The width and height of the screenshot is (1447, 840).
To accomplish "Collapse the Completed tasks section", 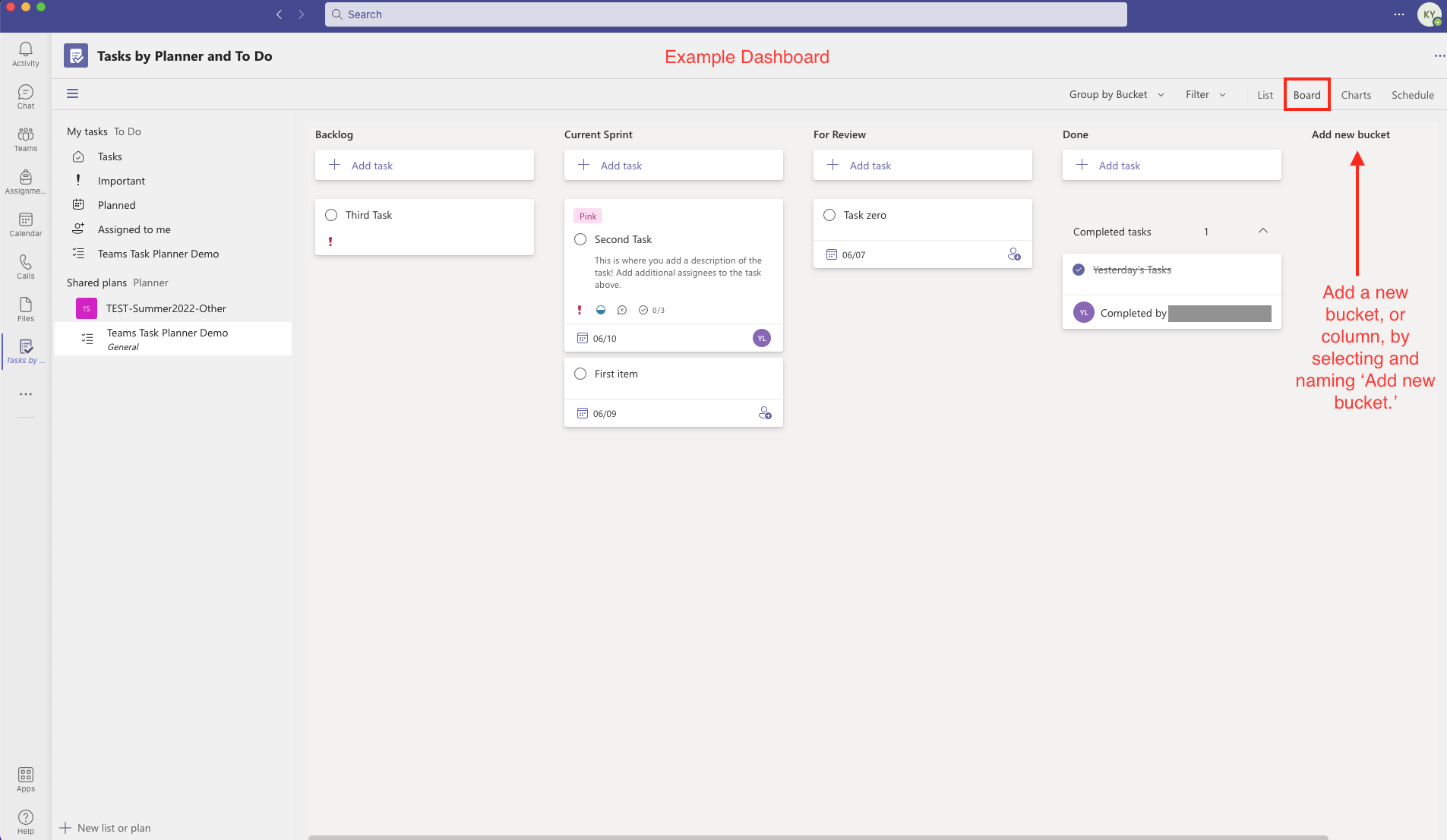I will [1262, 232].
